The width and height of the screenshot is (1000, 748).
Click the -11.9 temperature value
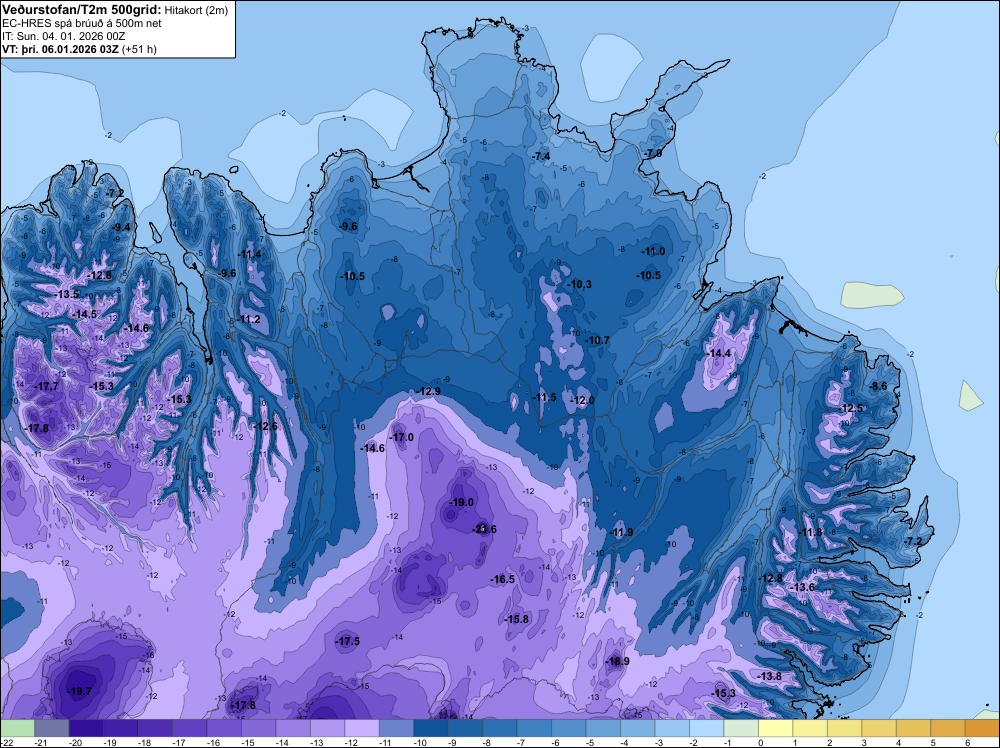tap(621, 532)
